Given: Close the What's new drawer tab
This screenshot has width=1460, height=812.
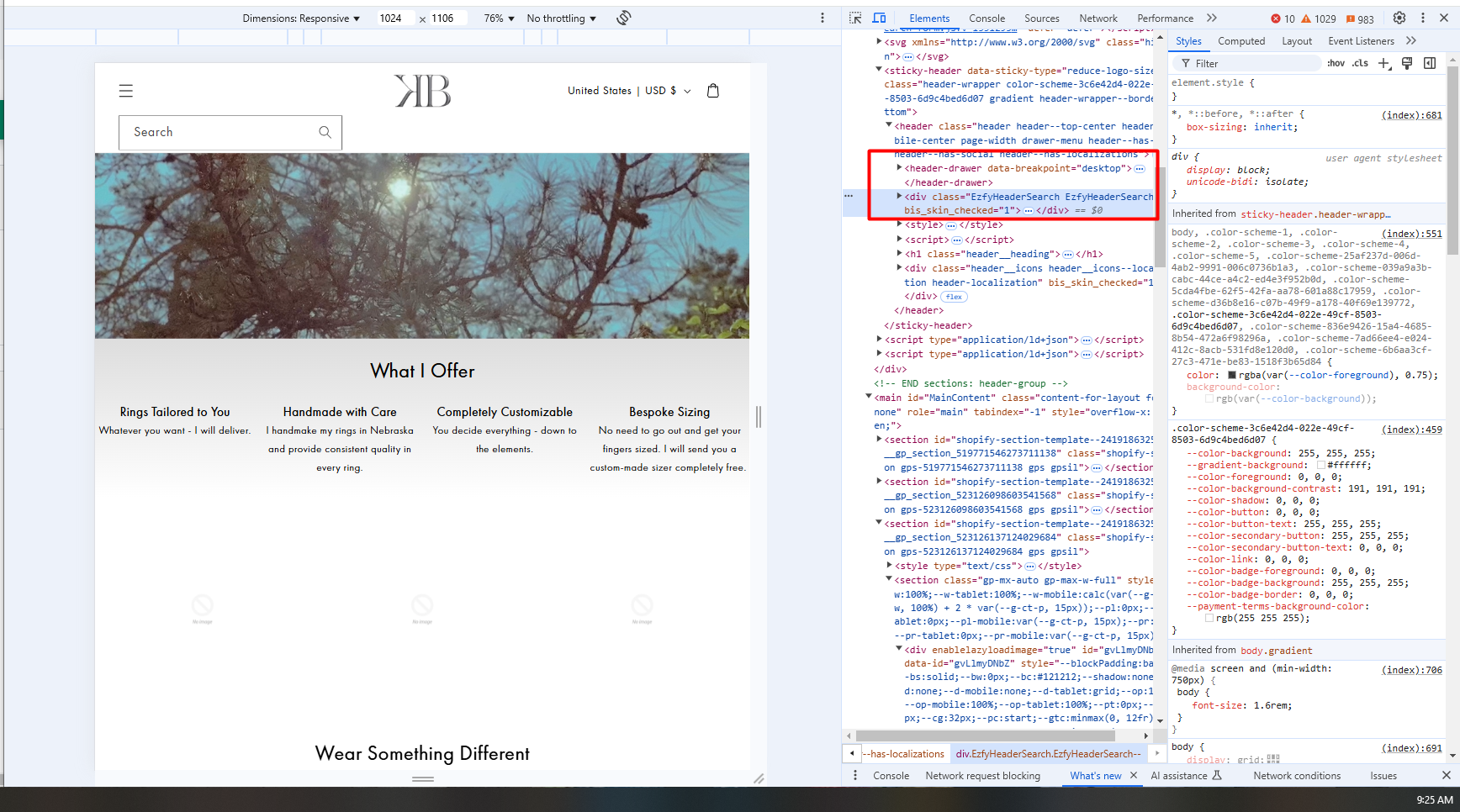Looking at the screenshot, I should tap(1134, 775).
